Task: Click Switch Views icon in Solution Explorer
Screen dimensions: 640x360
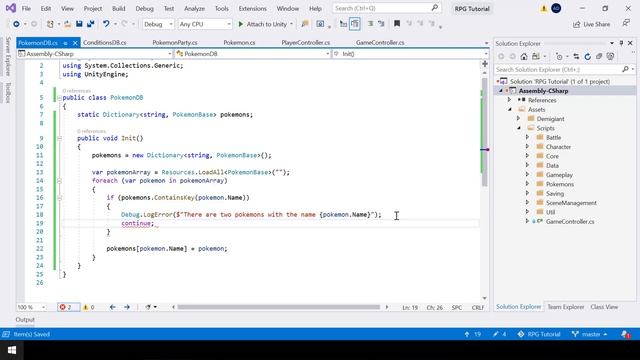Action: click(x=536, y=57)
